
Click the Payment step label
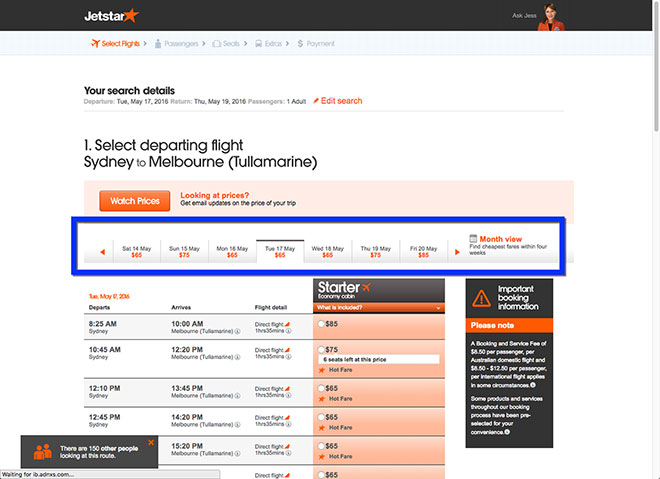pyautogui.click(x=320, y=44)
